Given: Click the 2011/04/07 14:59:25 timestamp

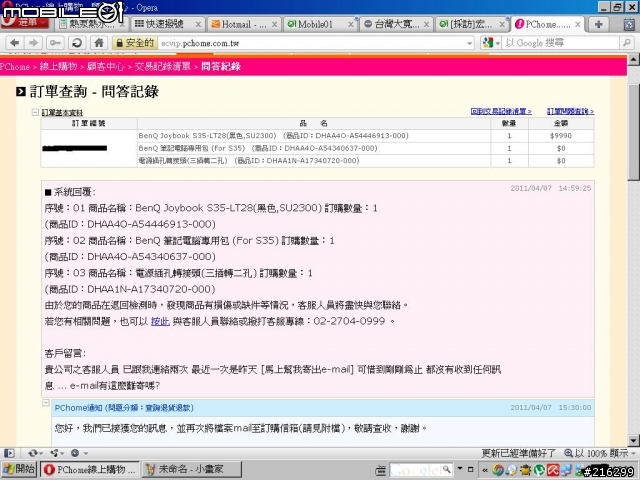Looking at the screenshot, I should coord(551,188).
